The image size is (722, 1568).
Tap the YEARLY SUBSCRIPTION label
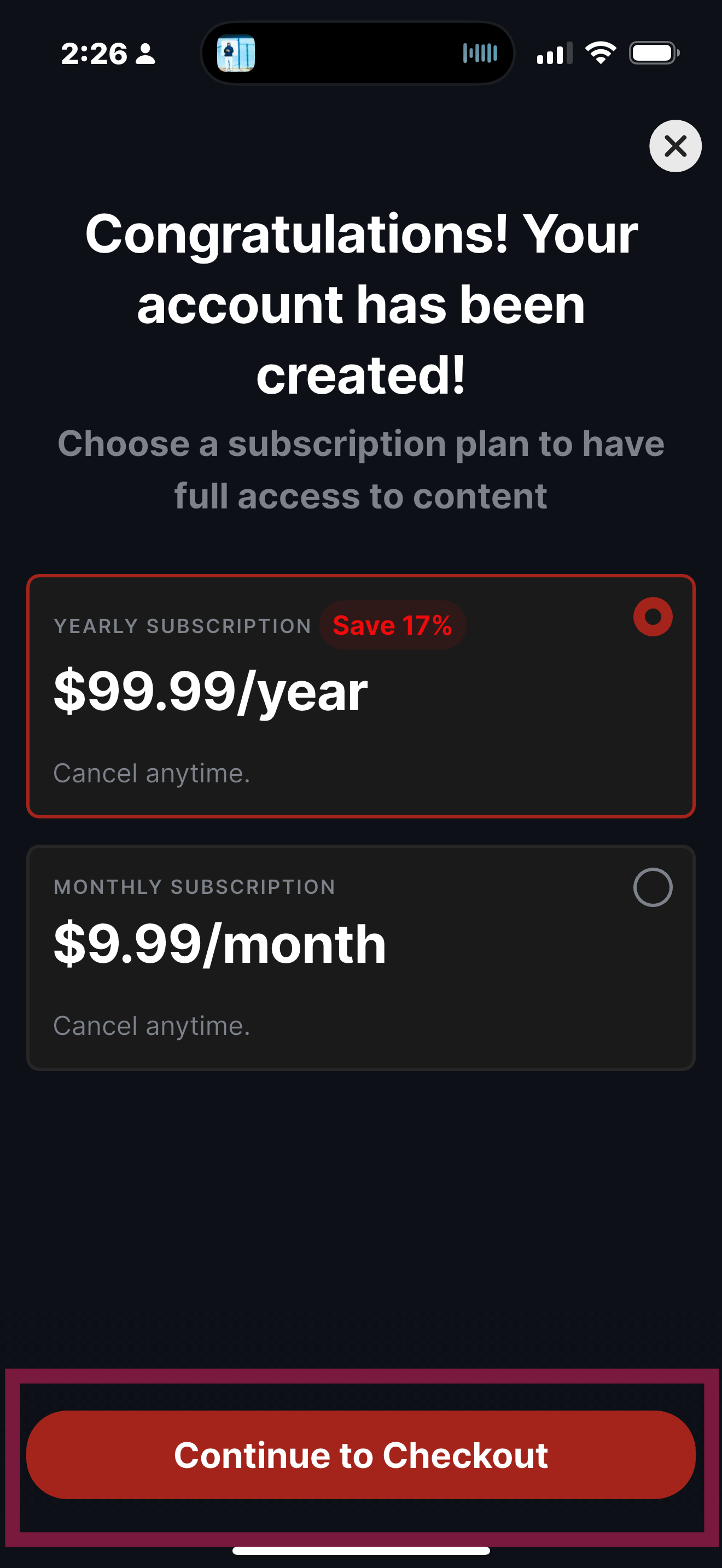click(183, 626)
